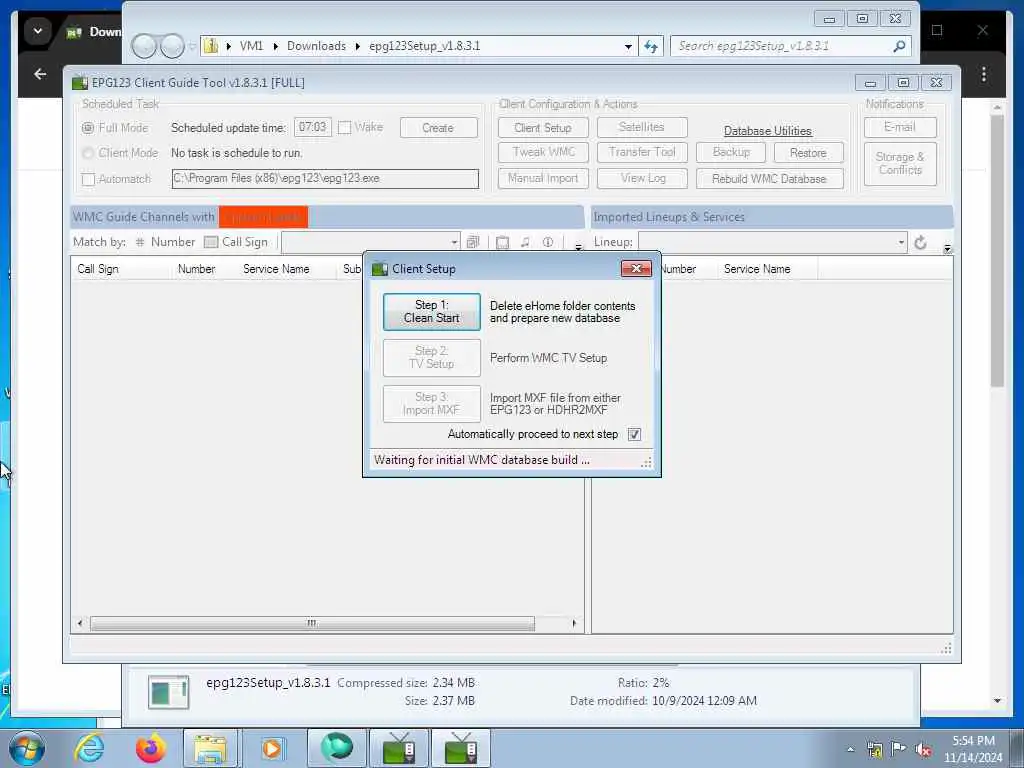This screenshot has height=768, width=1024.
Task: Click the Create task button
Action: [438, 128]
